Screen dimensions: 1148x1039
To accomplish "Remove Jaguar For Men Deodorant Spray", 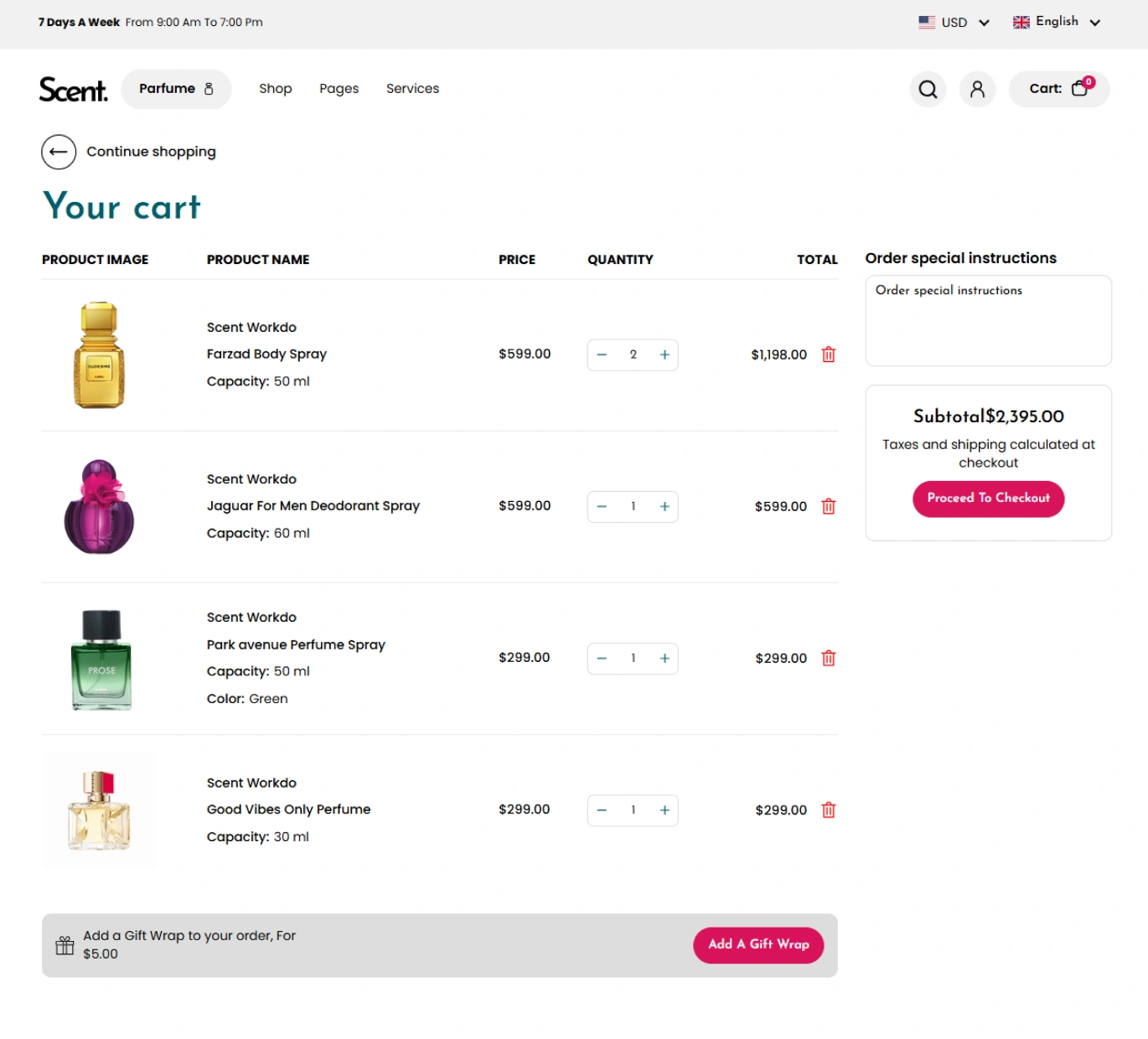I will [x=828, y=506].
